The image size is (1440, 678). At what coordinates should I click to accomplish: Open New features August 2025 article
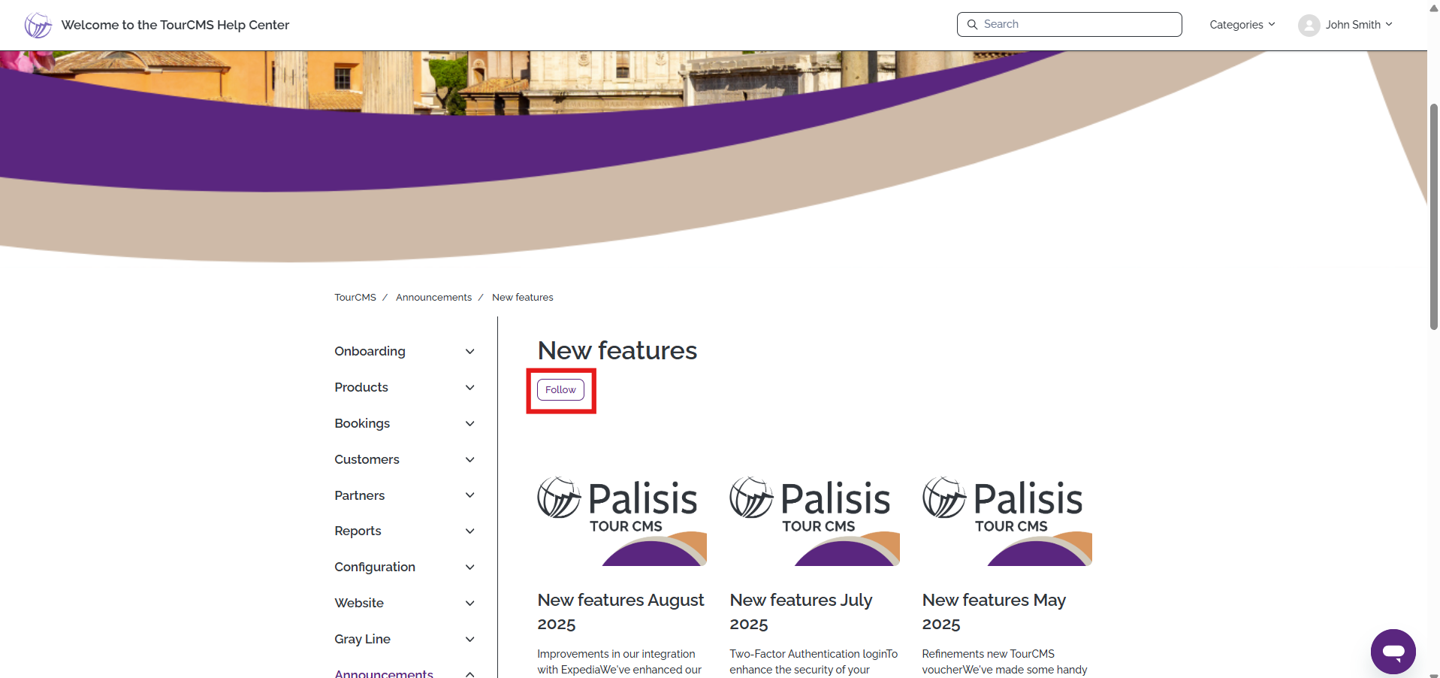(621, 612)
